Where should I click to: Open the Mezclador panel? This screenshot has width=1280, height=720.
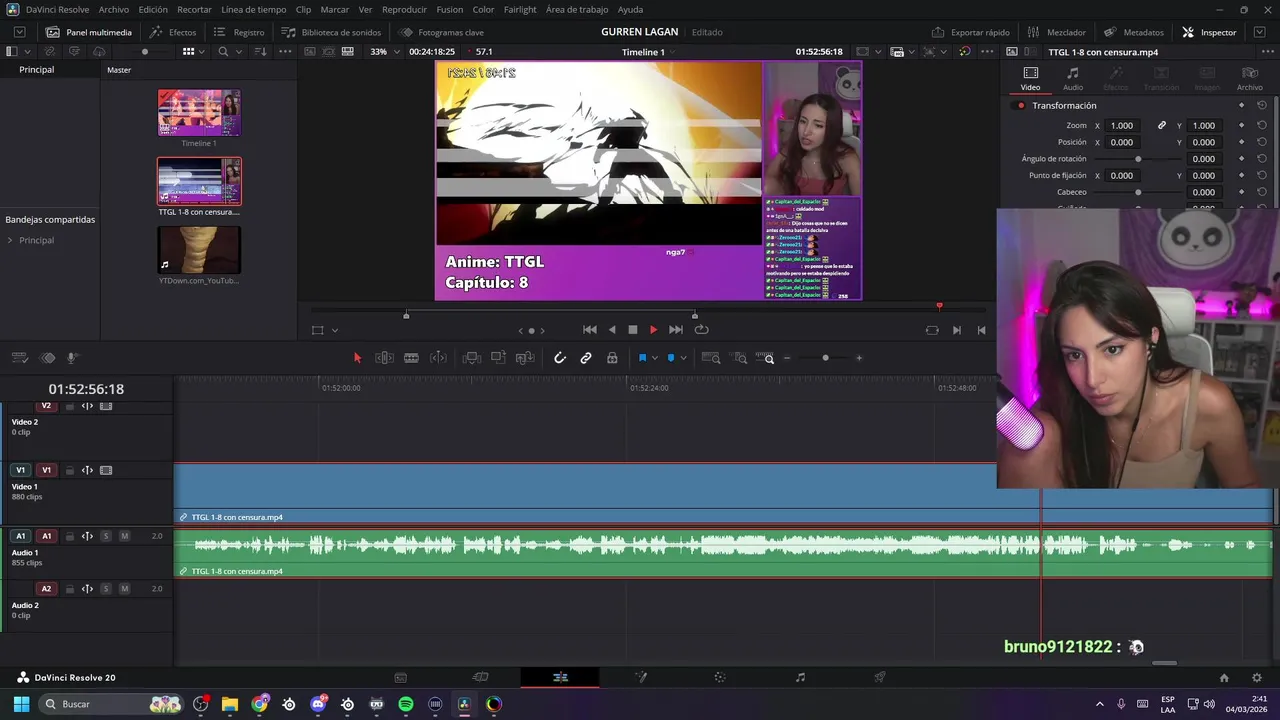(x=1056, y=32)
